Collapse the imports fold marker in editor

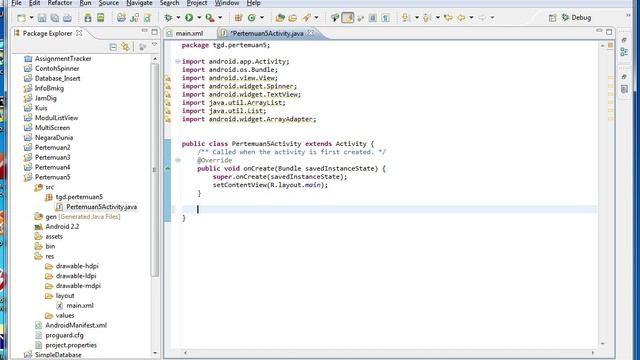[178, 62]
